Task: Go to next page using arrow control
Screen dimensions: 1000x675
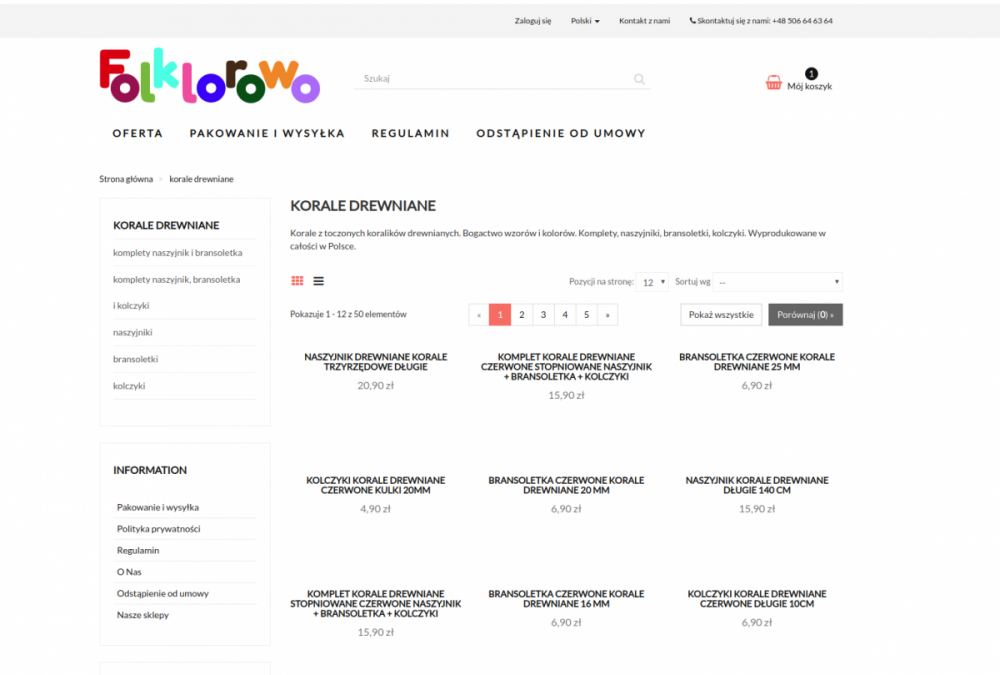Action: coord(607,314)
